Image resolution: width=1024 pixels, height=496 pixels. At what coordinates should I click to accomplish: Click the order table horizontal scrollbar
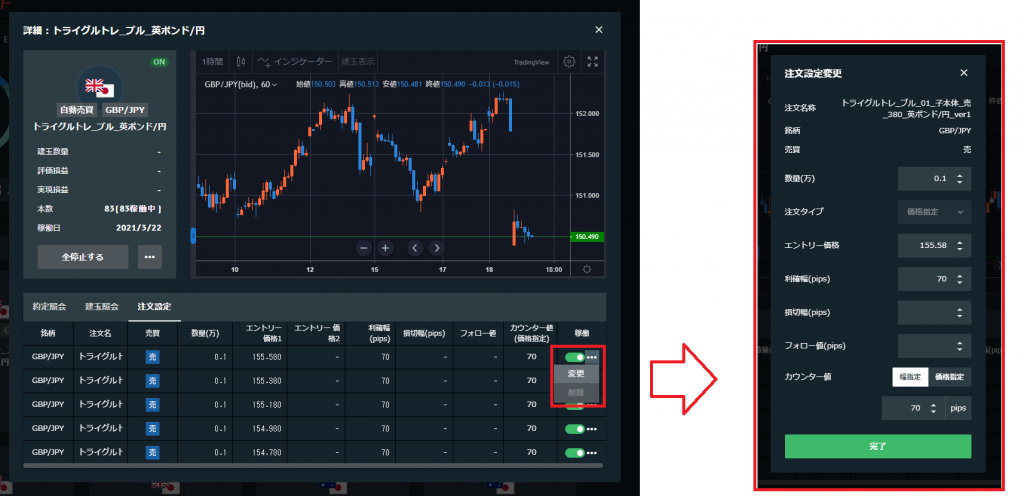[312, 465]
